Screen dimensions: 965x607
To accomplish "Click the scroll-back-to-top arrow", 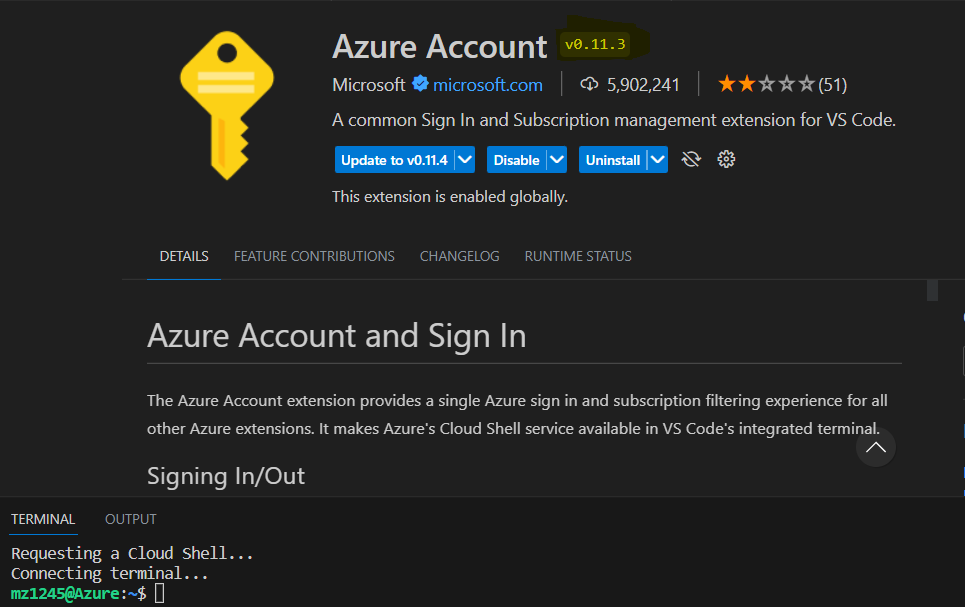I will [x=876, y=447].
